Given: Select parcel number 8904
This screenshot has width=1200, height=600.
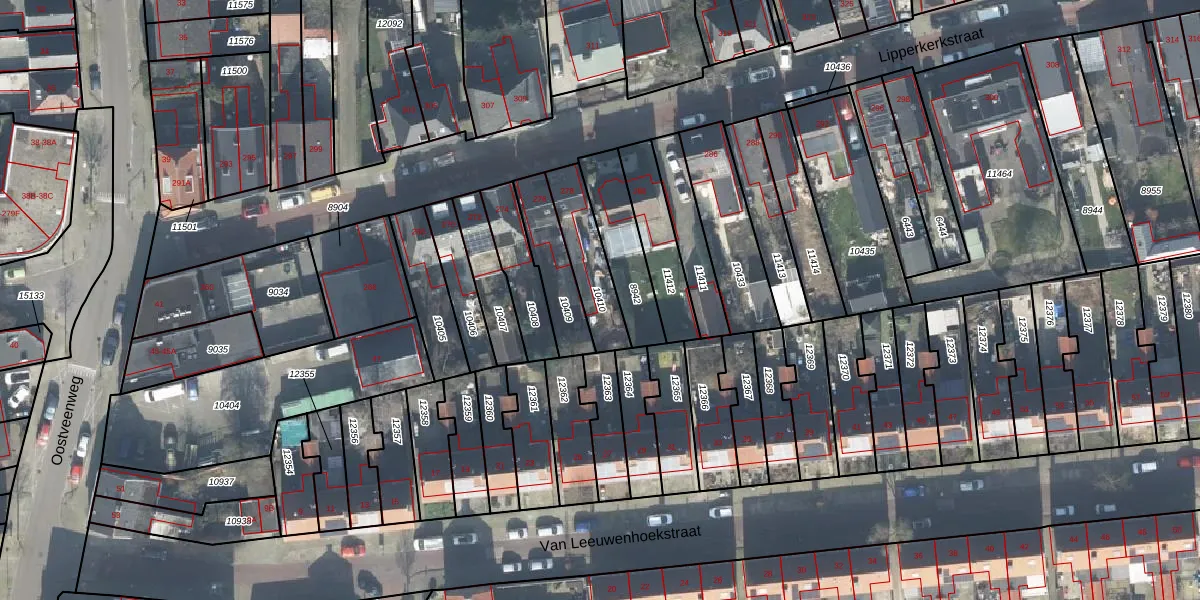Looking at the screenshot, I should coord(338,207).
